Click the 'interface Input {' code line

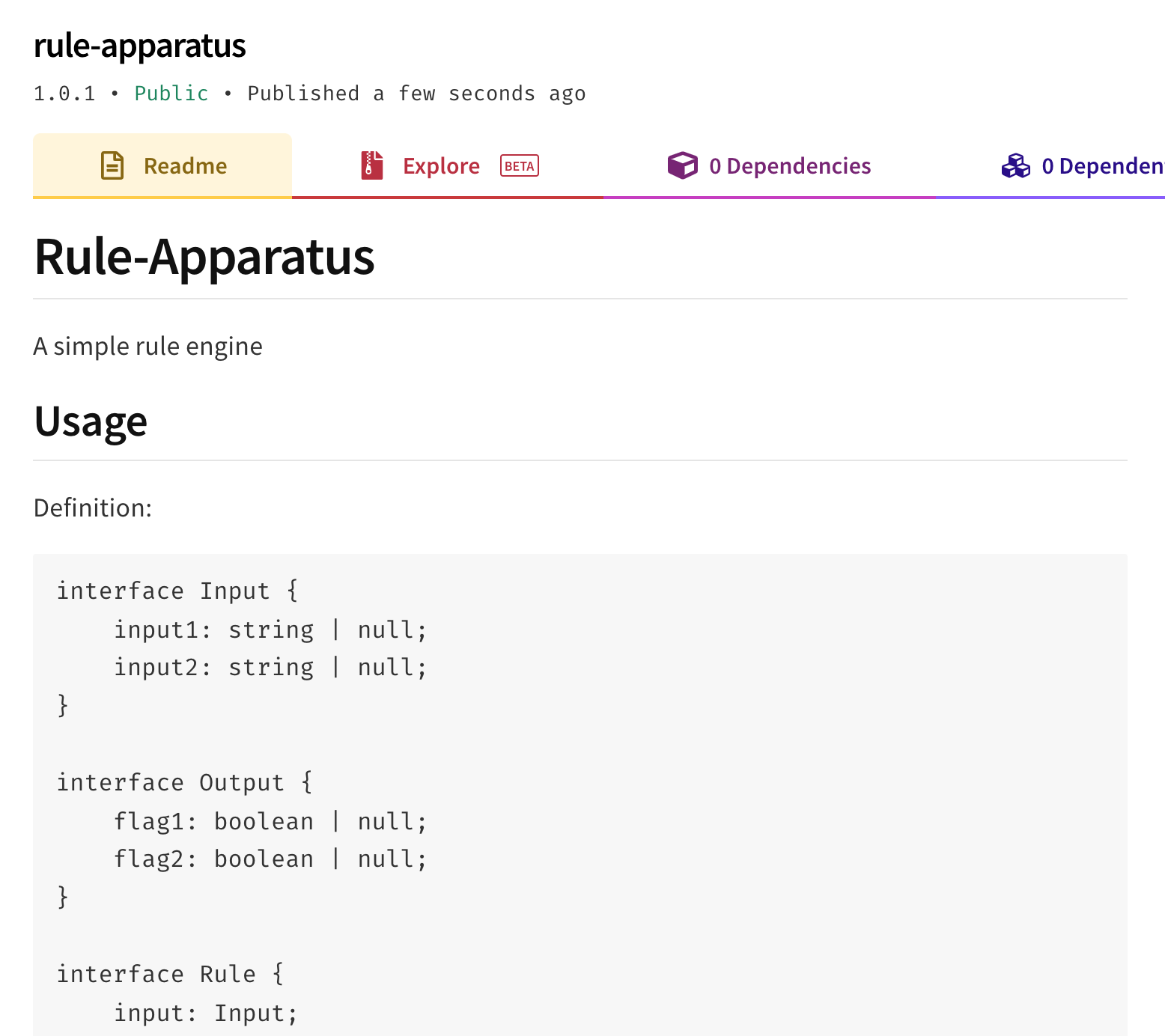177,591
